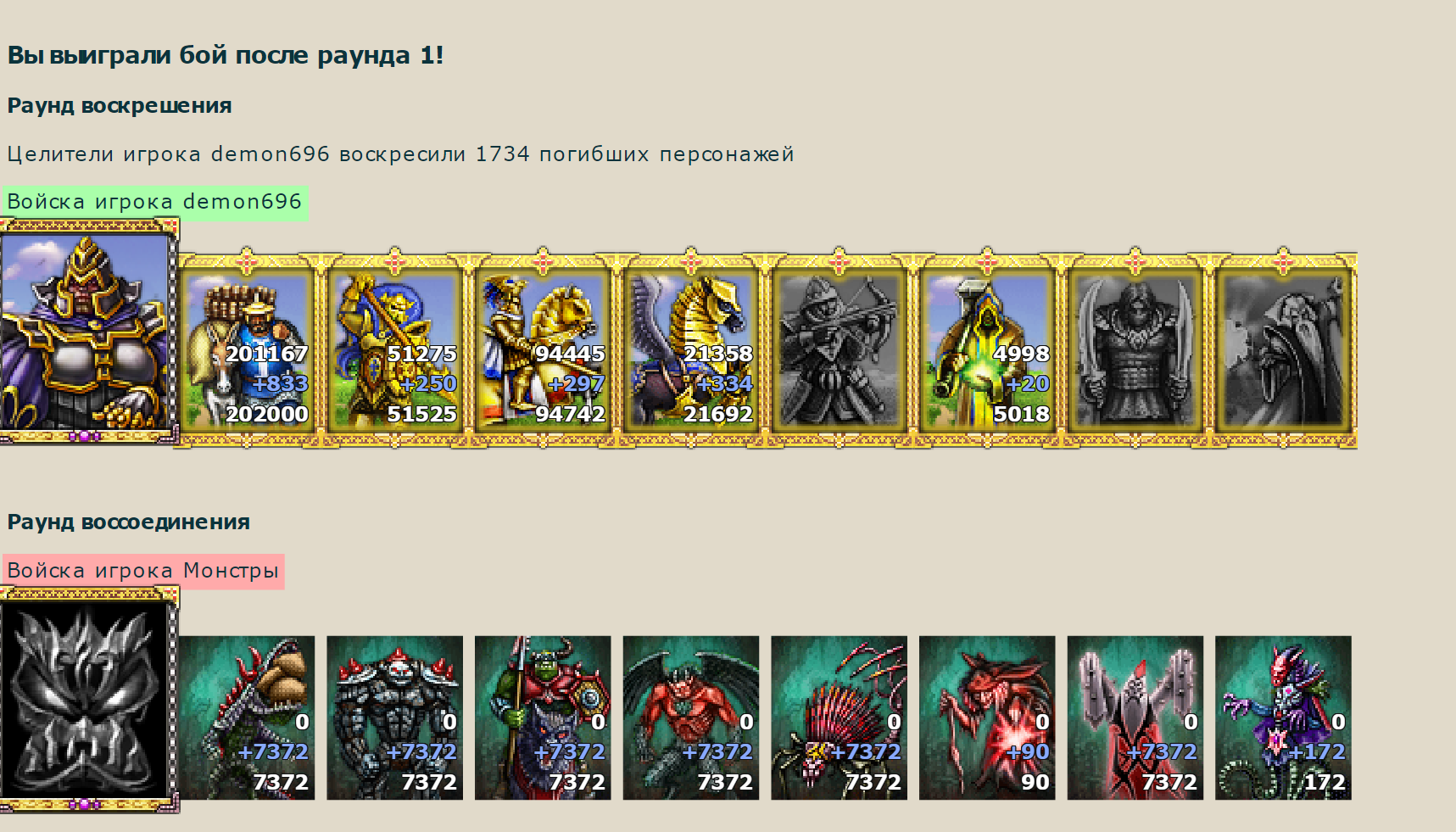Click the greyed-out crossbowman unit slot
1456x832 pixels.
839,349
